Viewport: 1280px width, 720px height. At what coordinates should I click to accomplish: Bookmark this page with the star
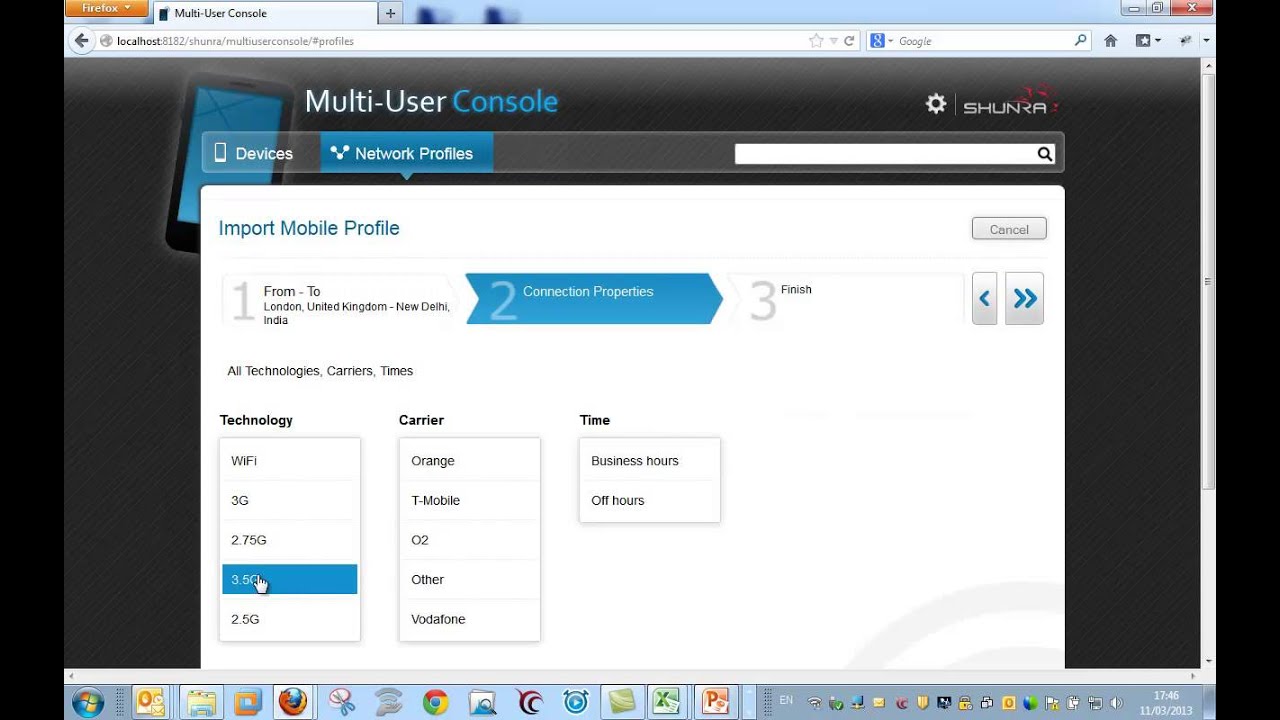pos(816,41)
